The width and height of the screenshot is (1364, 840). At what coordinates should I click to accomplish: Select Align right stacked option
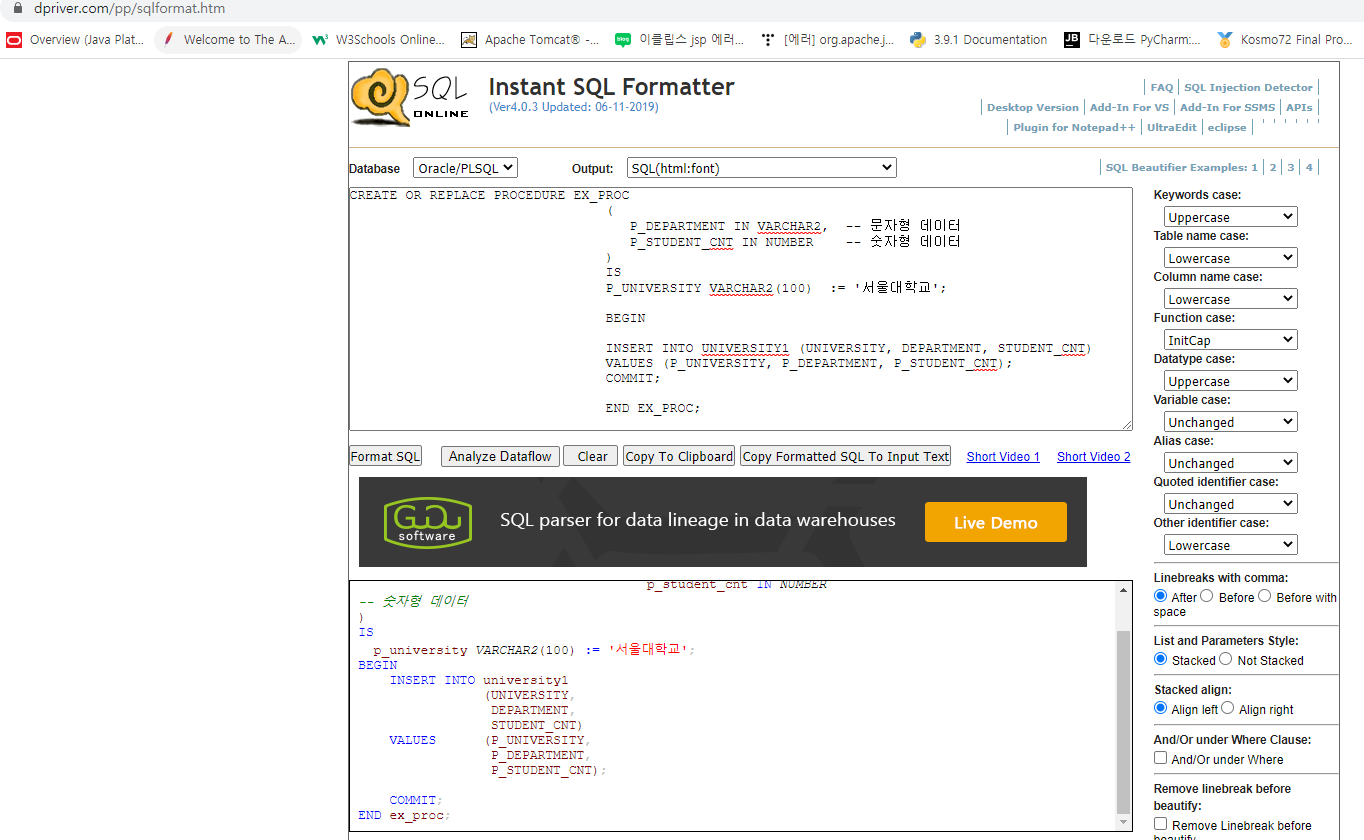coord(1228,708)
